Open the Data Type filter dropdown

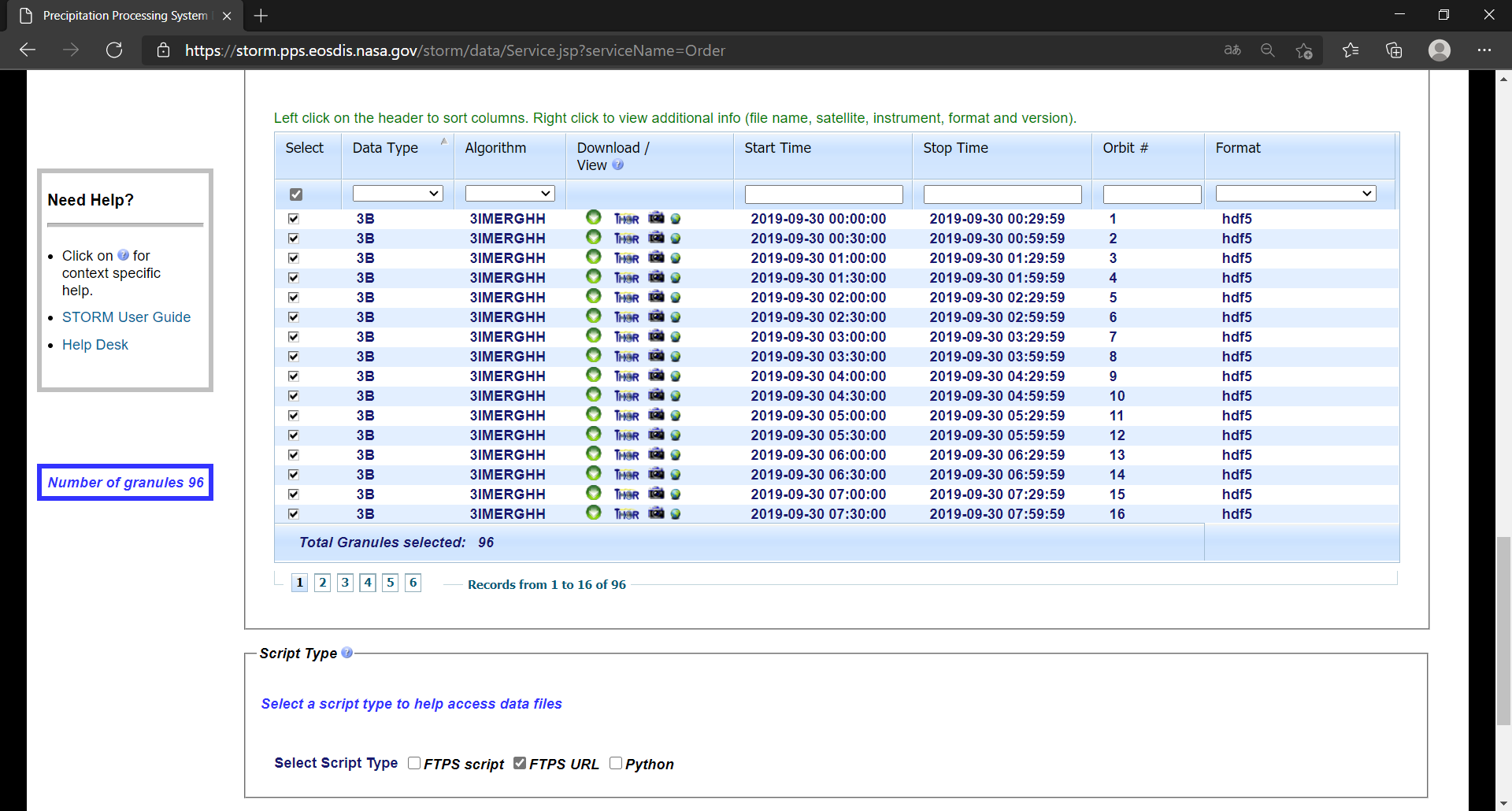click(x=398, y=193)
